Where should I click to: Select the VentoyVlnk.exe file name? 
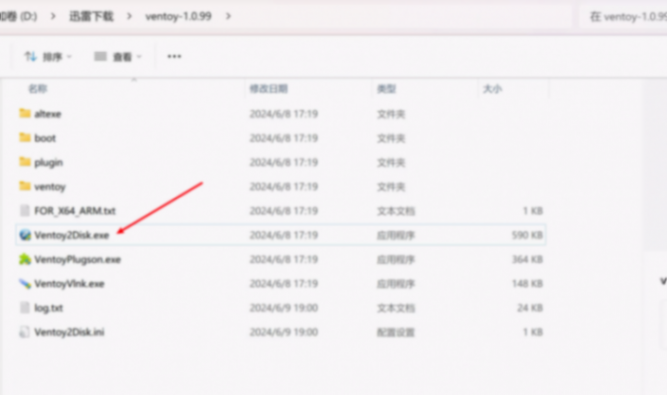click(69, 284)
